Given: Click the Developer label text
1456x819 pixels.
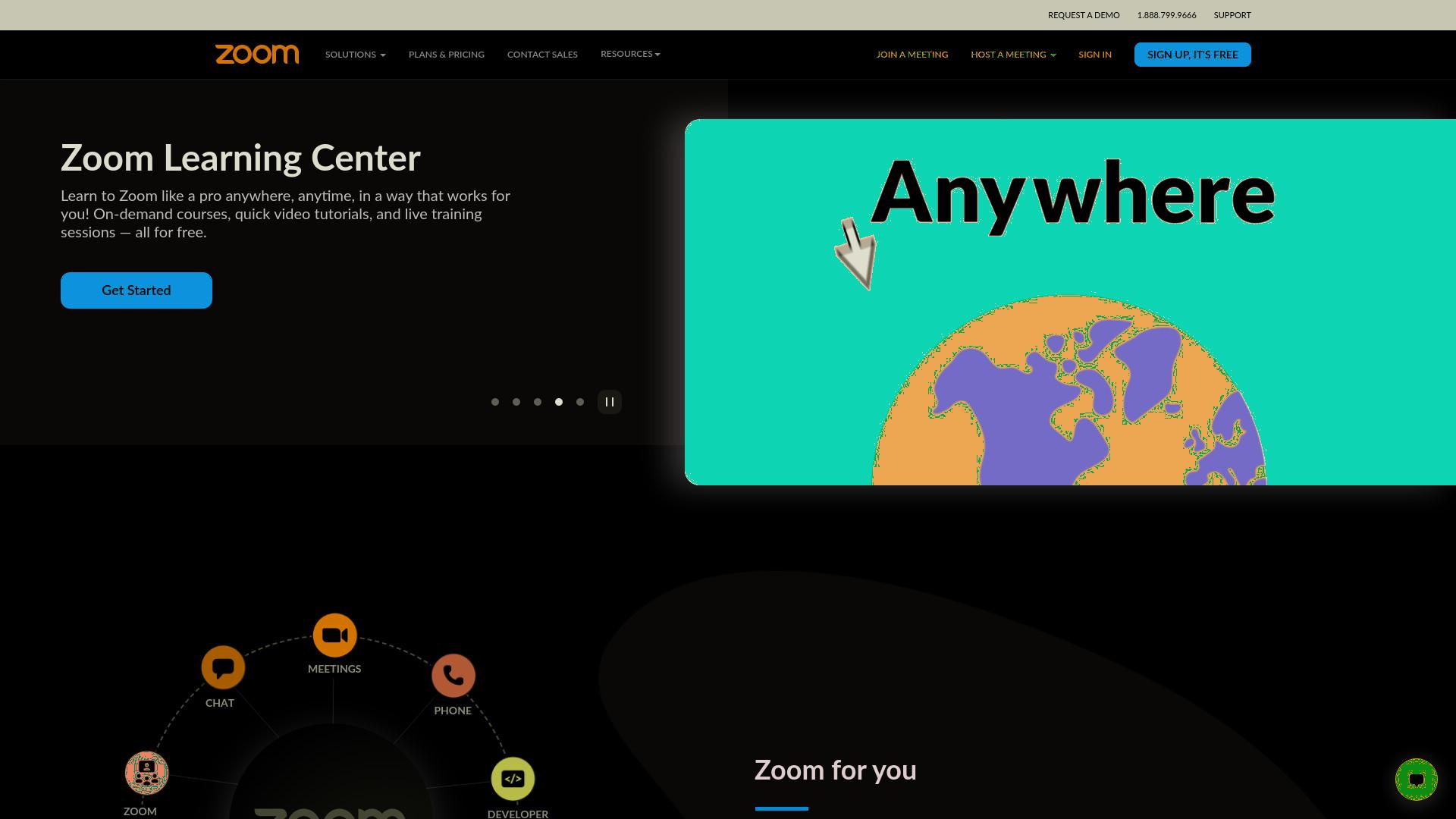Looking at the screenshot, I should pos(518,814).
